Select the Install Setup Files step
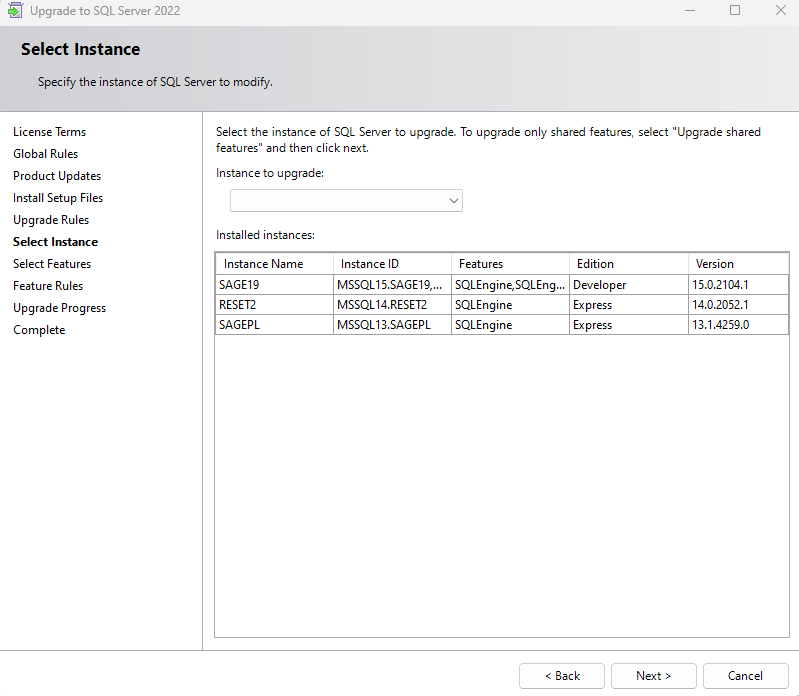 coord(58,198)
